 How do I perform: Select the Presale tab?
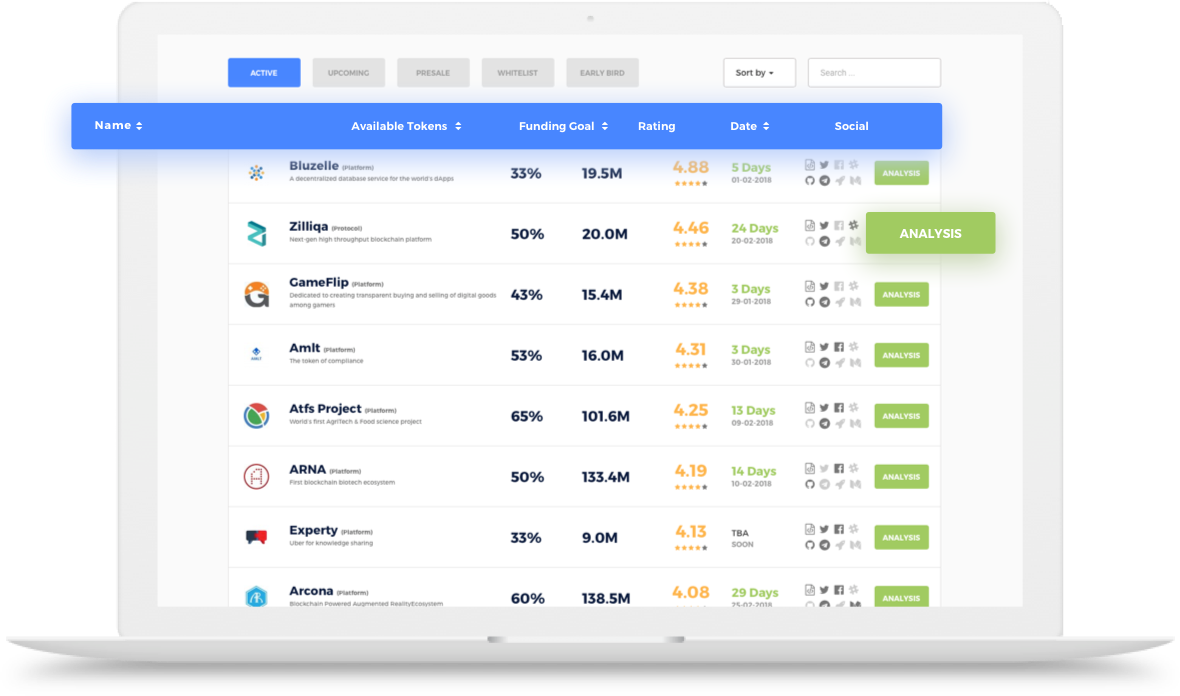click(433, 73)
